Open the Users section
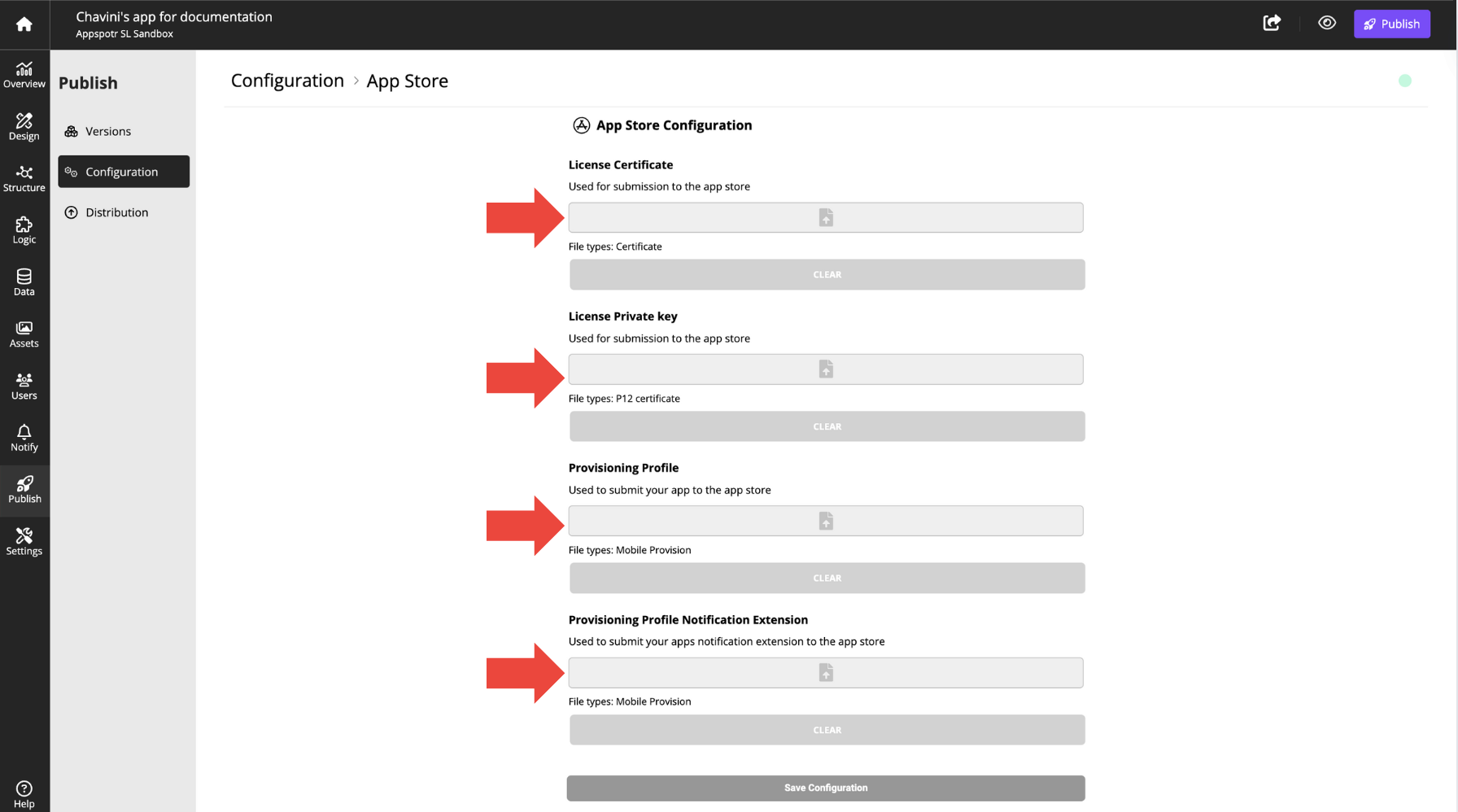This screenshot has height=812, width=1458. click(24, 386)
